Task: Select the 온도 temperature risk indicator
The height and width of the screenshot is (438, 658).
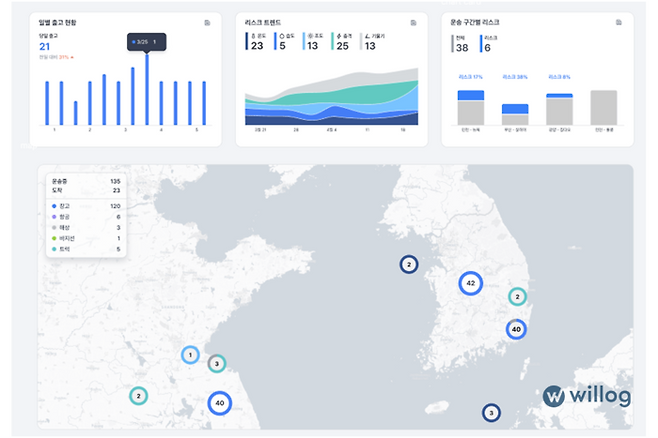Action: click(x=257, y=41)
